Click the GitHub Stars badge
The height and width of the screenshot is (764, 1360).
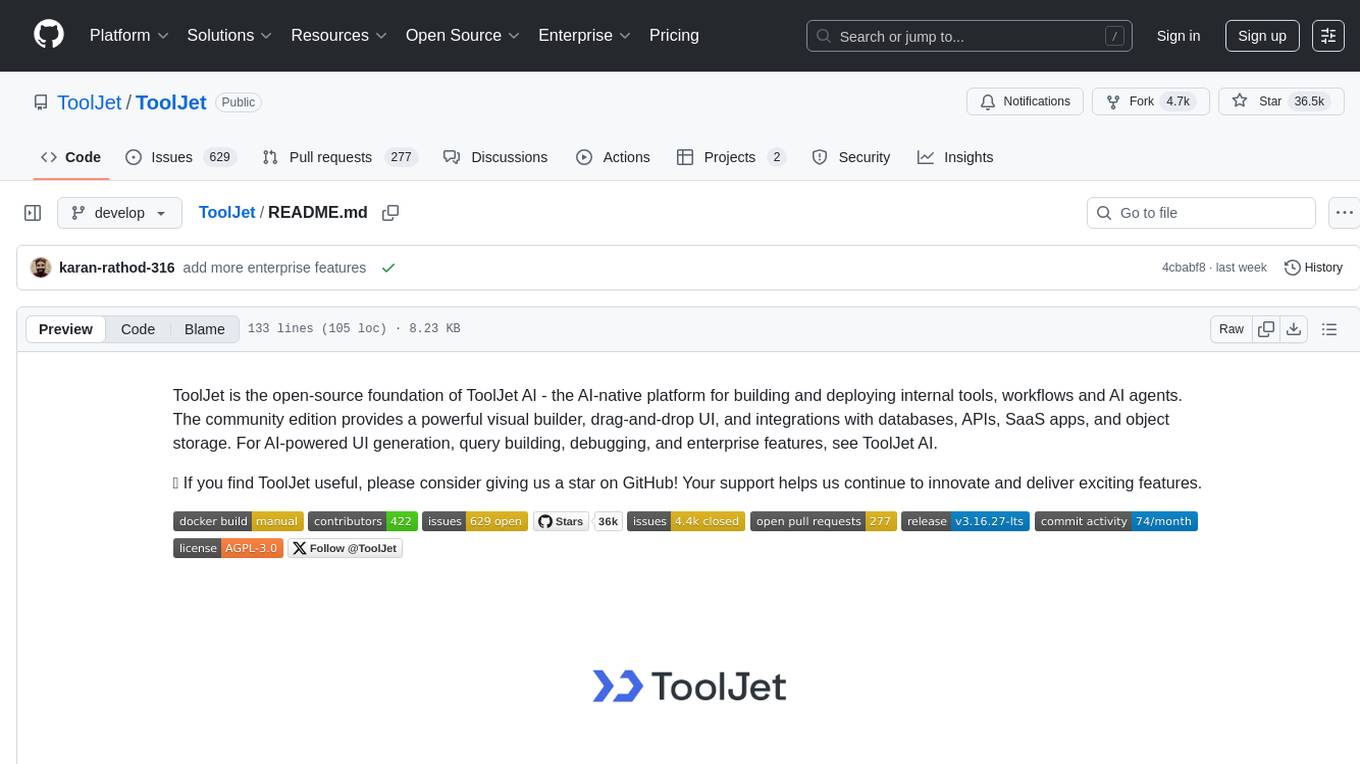tap(561, 521)
